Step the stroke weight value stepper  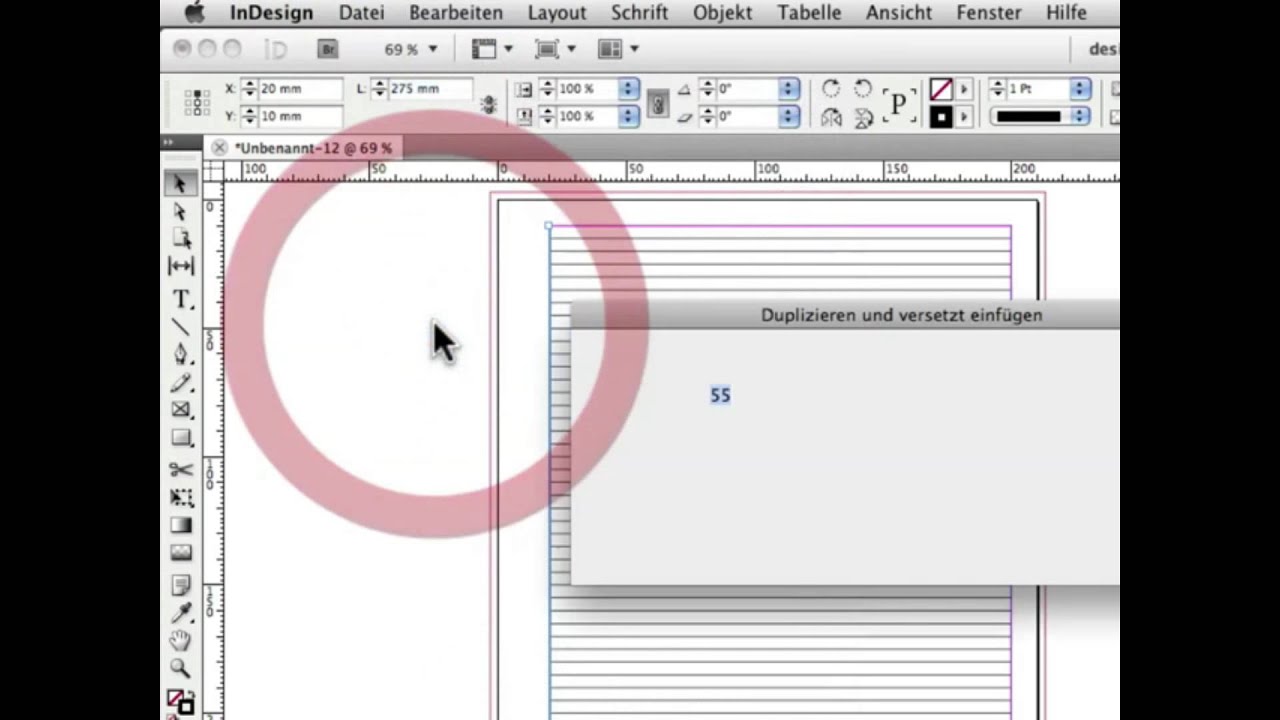tap(998, 89)
